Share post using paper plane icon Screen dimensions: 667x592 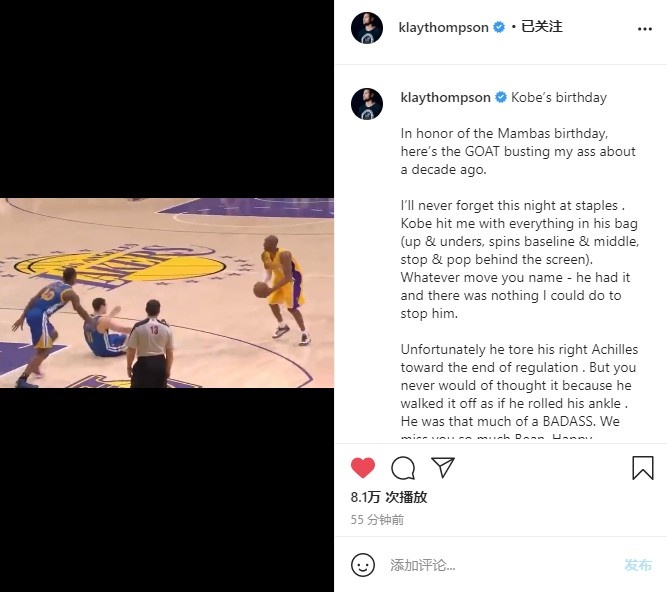443,467
